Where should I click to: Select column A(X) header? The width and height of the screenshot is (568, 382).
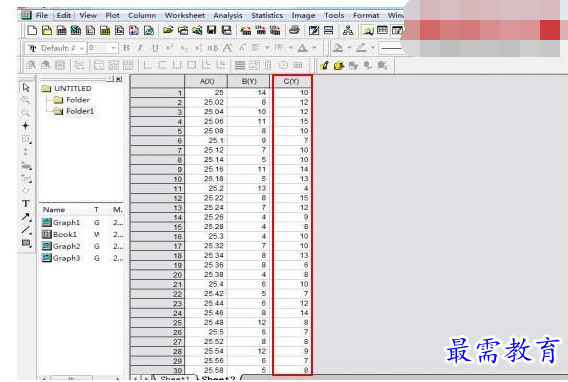[x=206, y=81]
